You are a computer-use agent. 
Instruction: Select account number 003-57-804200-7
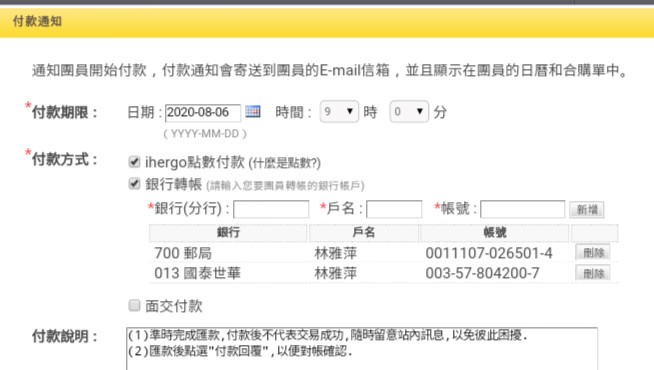(x=482, y=273)
